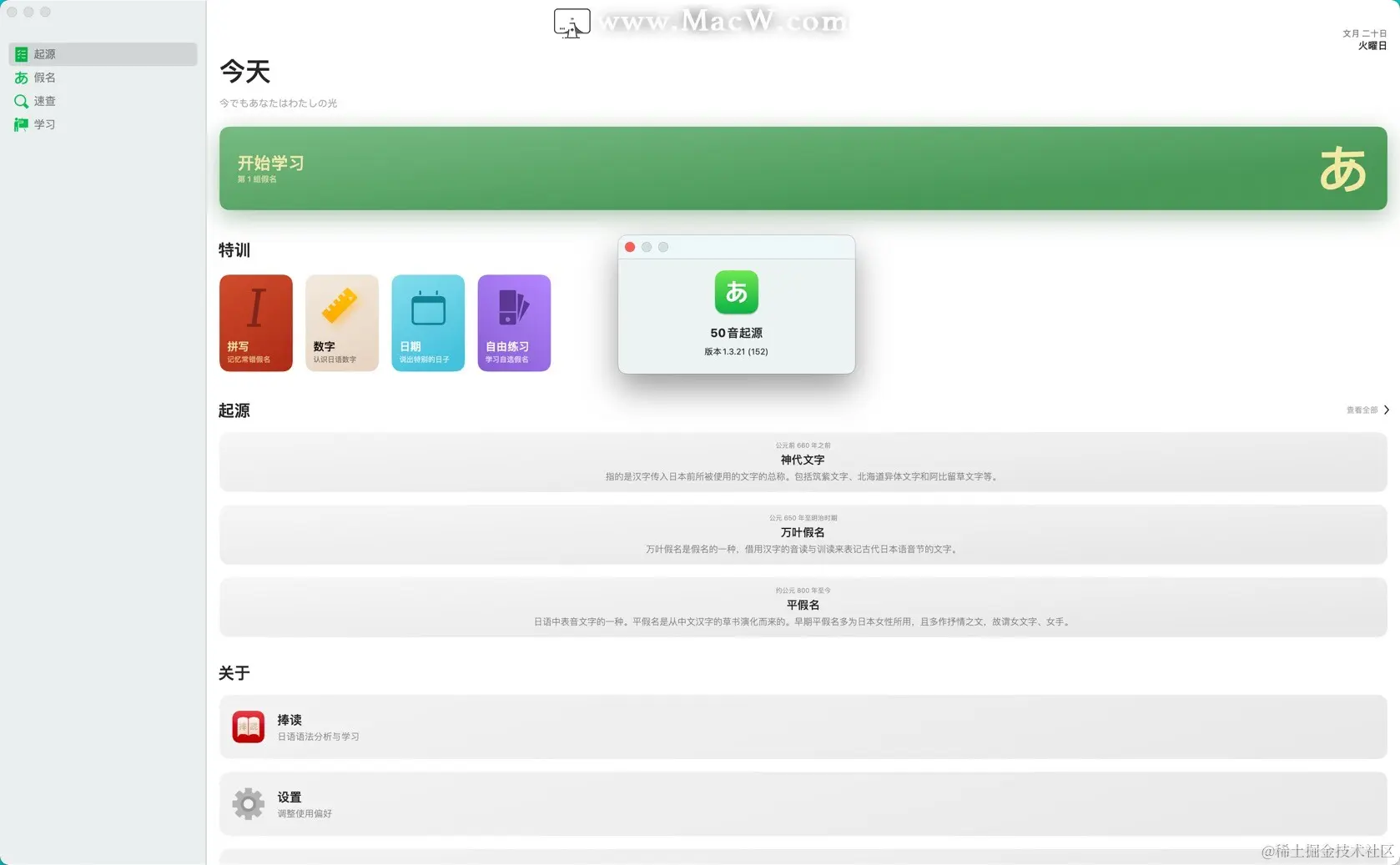The width and height of the screenshot is (1400, 865).
Task: Click the 50音起源 title in about window
Action: tap(737, 333)
